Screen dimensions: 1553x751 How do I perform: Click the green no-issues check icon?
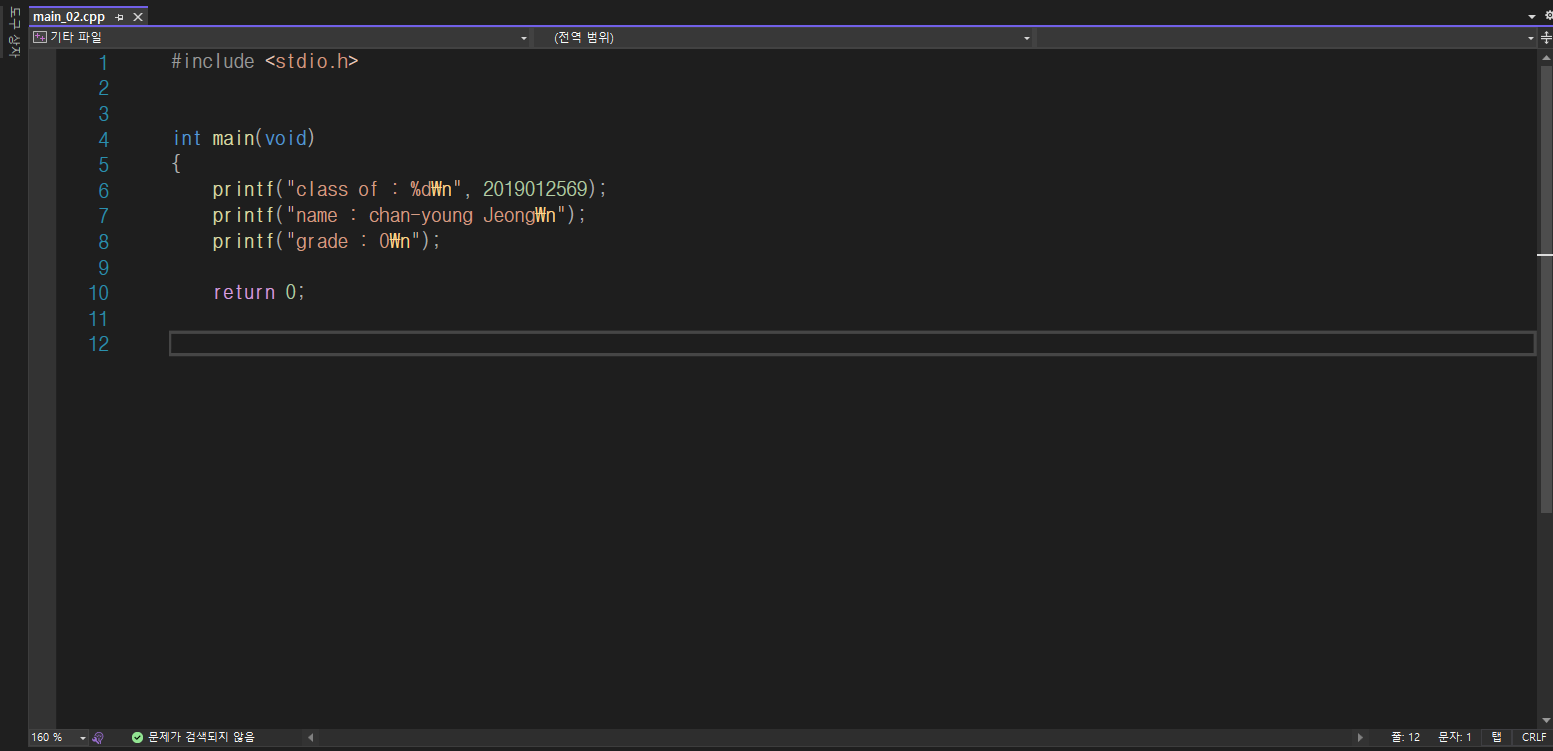[137, 737]
